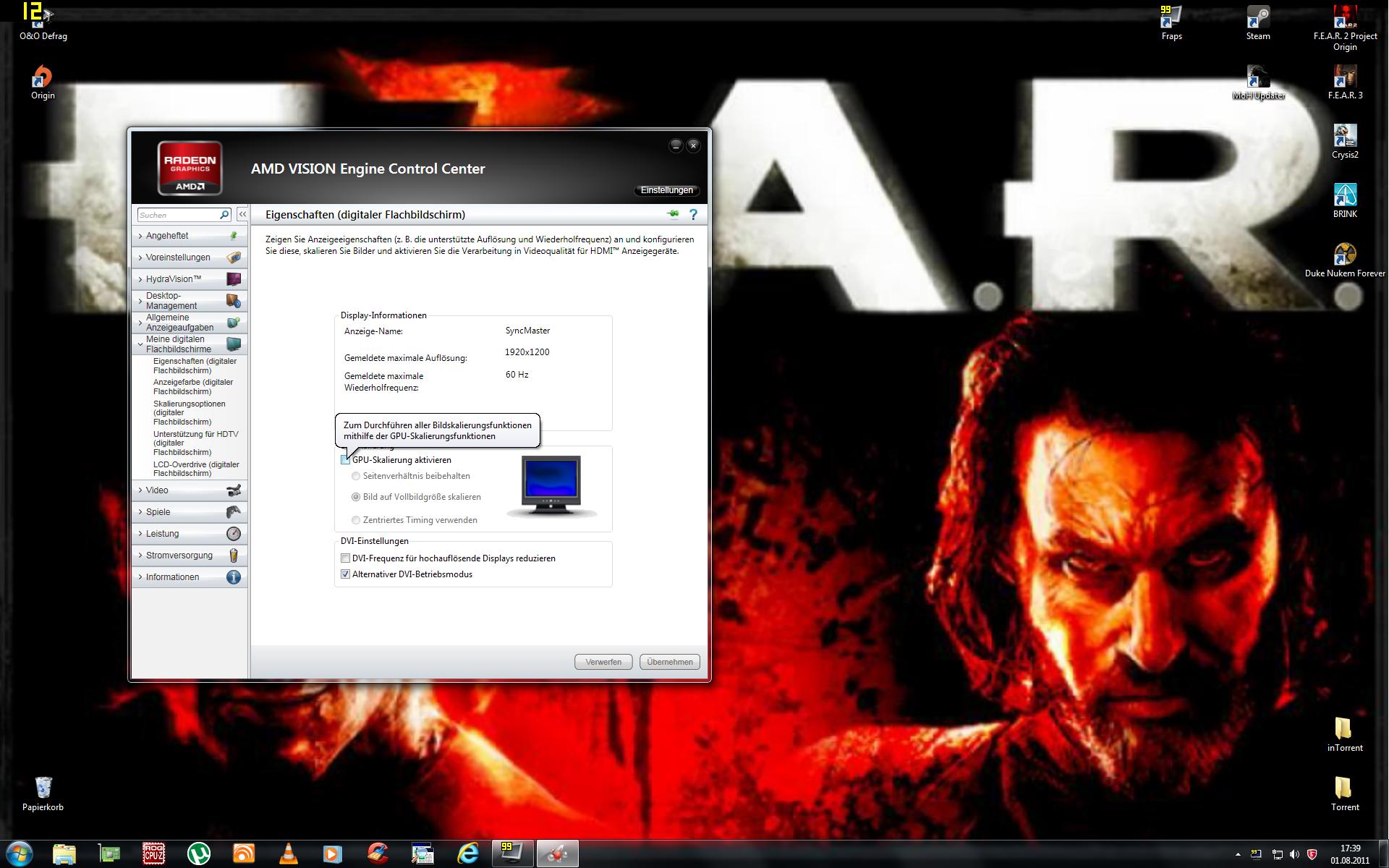Screen dimensions: 1389x868
Task: Click the Übernehmen button
Action: (x=669, y=662)
